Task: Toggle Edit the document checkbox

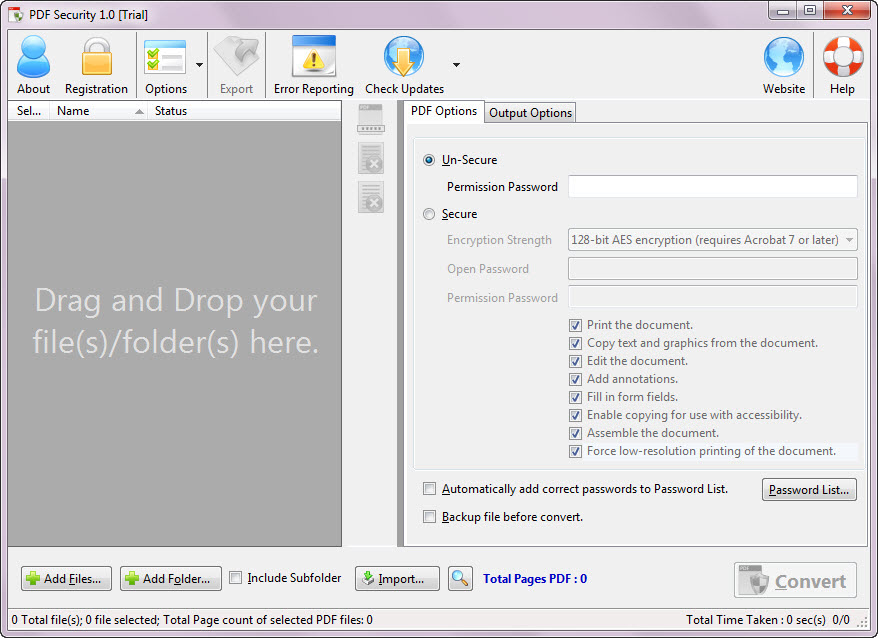Action: point(575,361)
